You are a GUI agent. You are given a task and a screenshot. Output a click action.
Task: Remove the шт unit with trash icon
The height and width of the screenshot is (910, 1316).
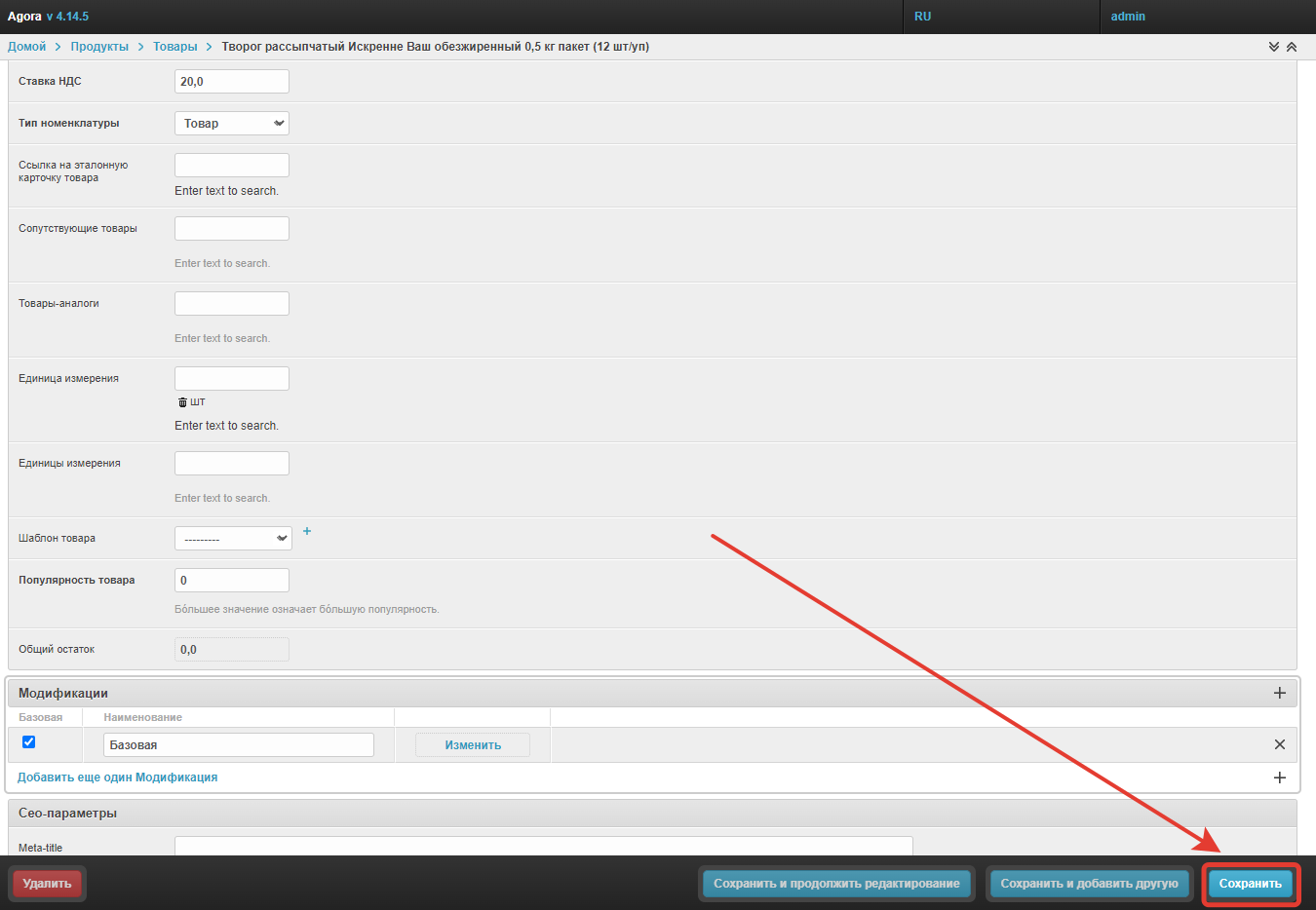182,402
